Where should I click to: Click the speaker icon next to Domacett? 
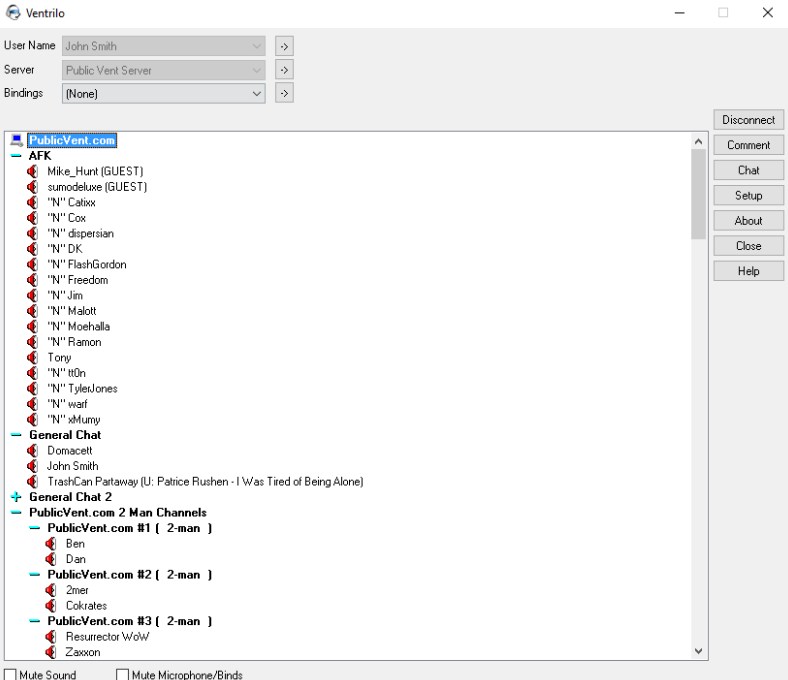pos(32,451)
